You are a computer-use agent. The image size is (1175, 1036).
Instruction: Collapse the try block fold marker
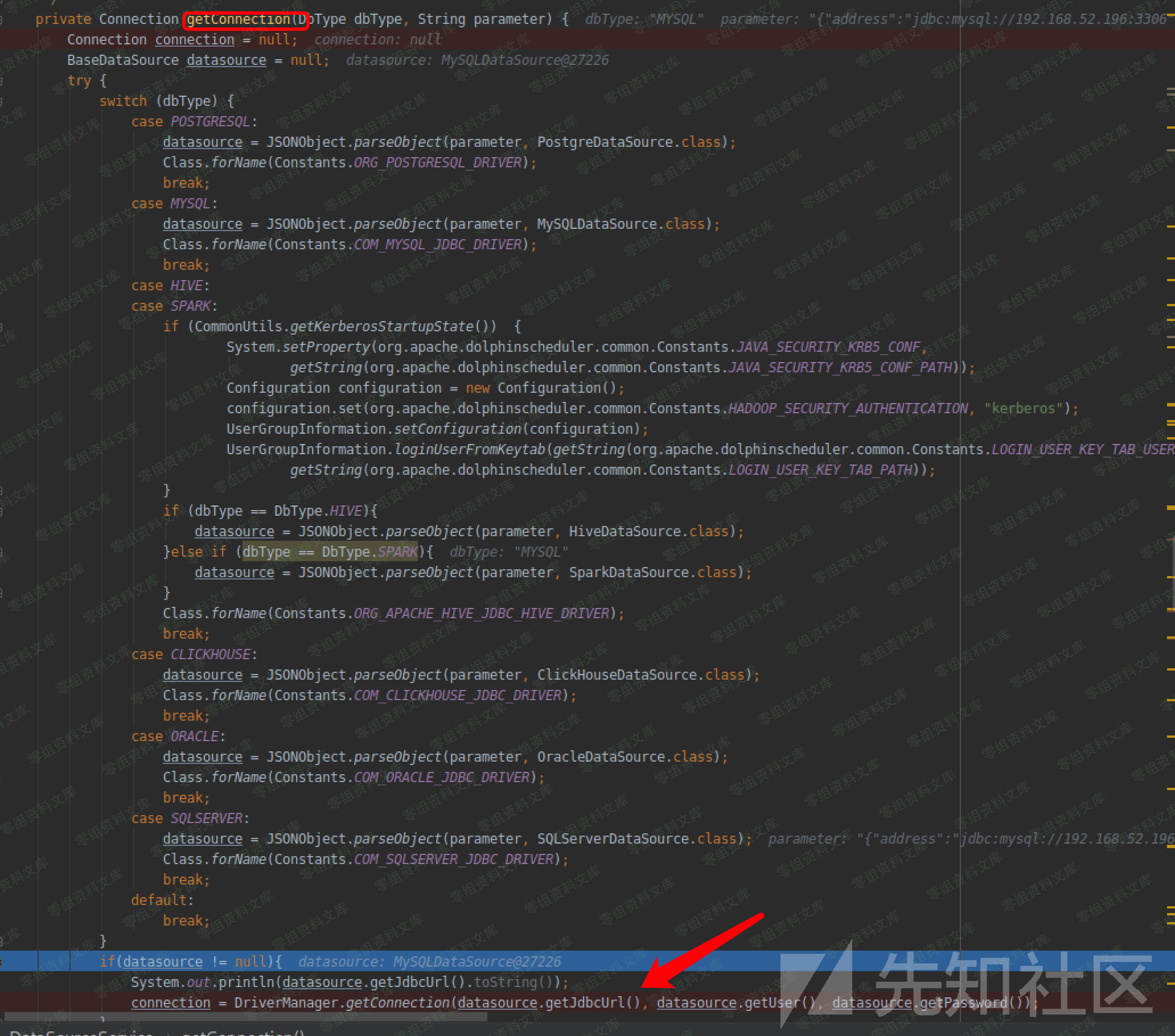tap(2, 81)
